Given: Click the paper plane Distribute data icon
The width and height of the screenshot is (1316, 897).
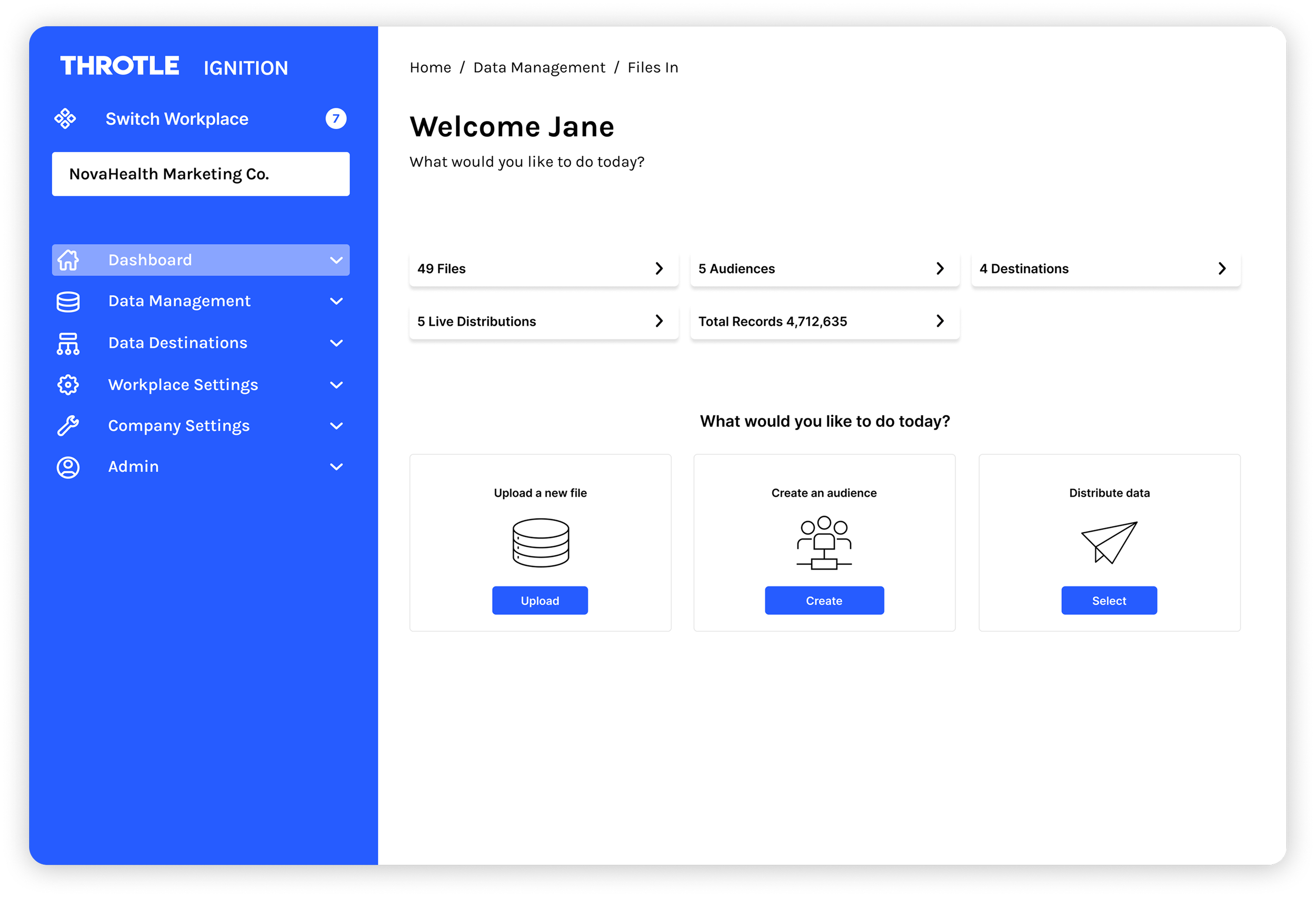Looking at the screenshot, I should tap(1109, 542).
